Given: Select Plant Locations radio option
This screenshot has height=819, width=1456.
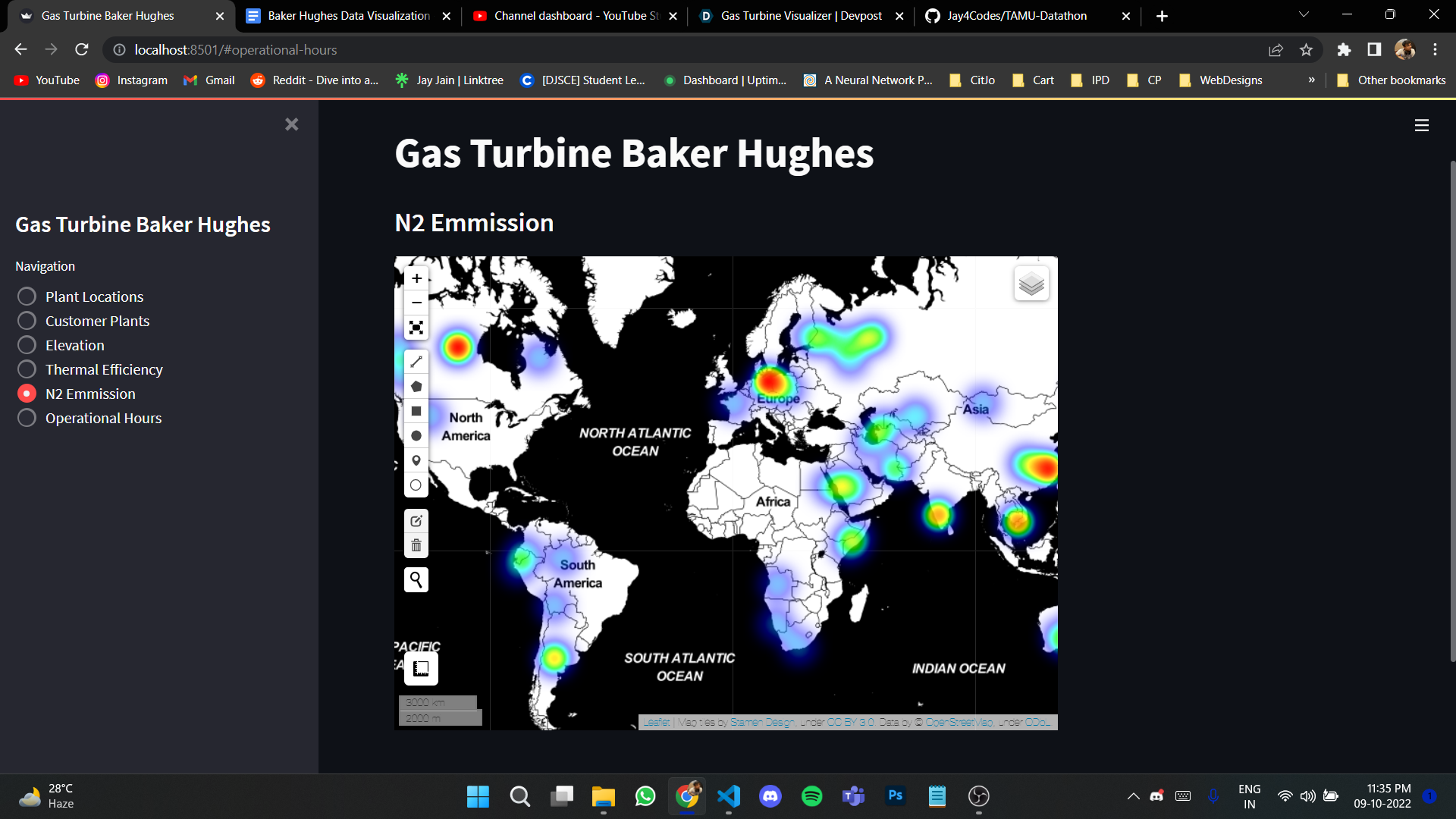Looking at the screenshot, I should [27, 297].
